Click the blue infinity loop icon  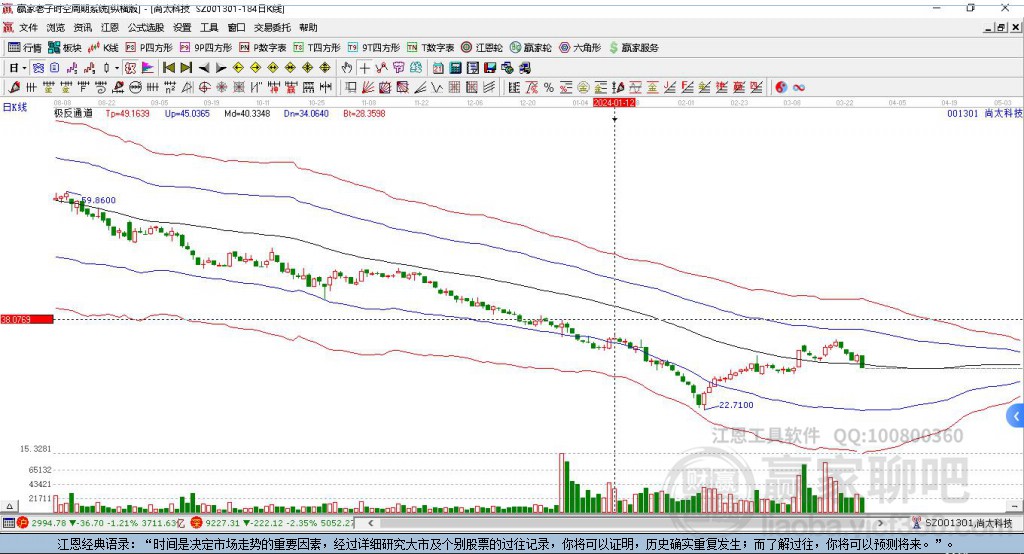[799, 88]
